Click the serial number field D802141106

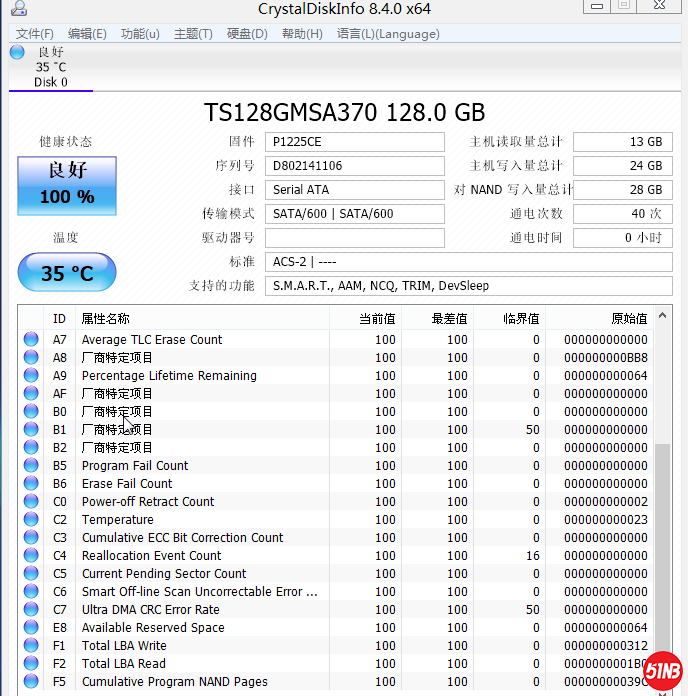357,166
